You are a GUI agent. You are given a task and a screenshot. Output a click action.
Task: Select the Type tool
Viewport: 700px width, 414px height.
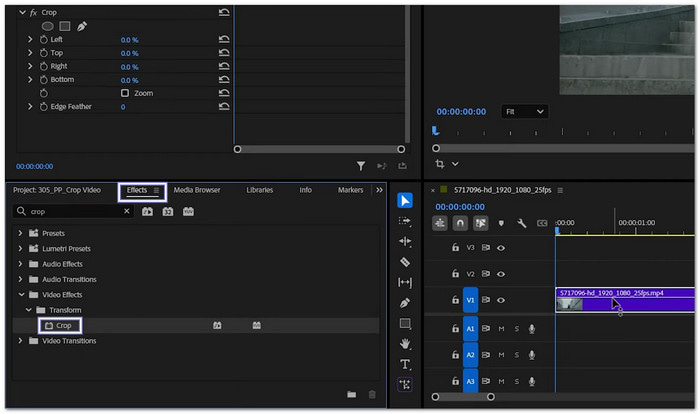pos(405,364)
